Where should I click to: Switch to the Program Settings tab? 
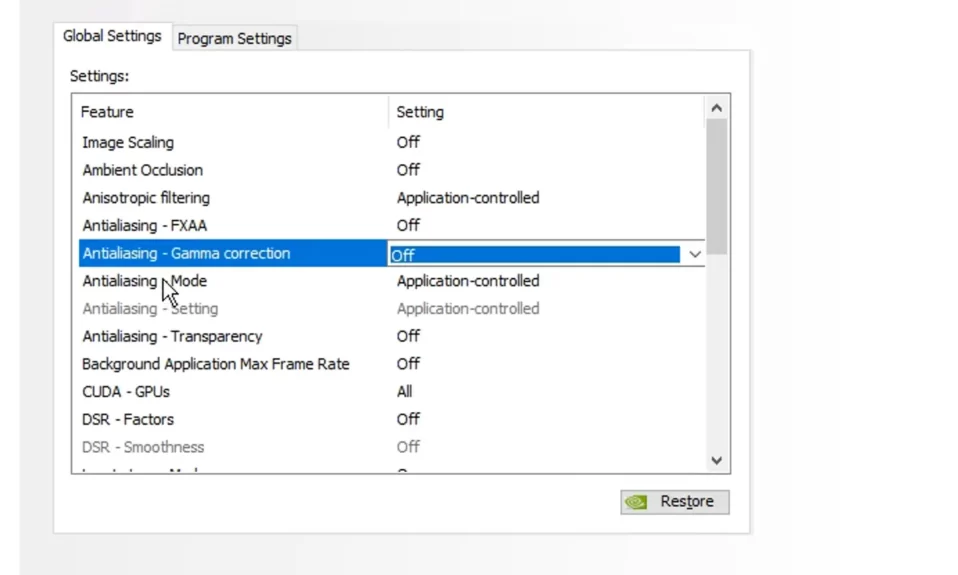[x=235, y=38]
